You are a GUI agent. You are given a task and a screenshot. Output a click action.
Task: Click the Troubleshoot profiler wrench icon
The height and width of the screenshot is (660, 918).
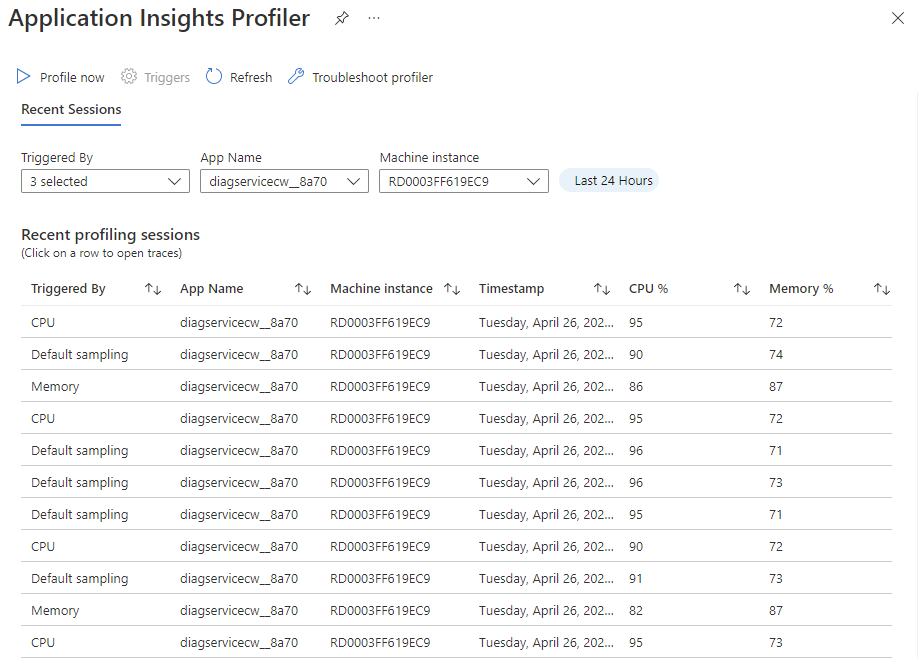point(296,77)
